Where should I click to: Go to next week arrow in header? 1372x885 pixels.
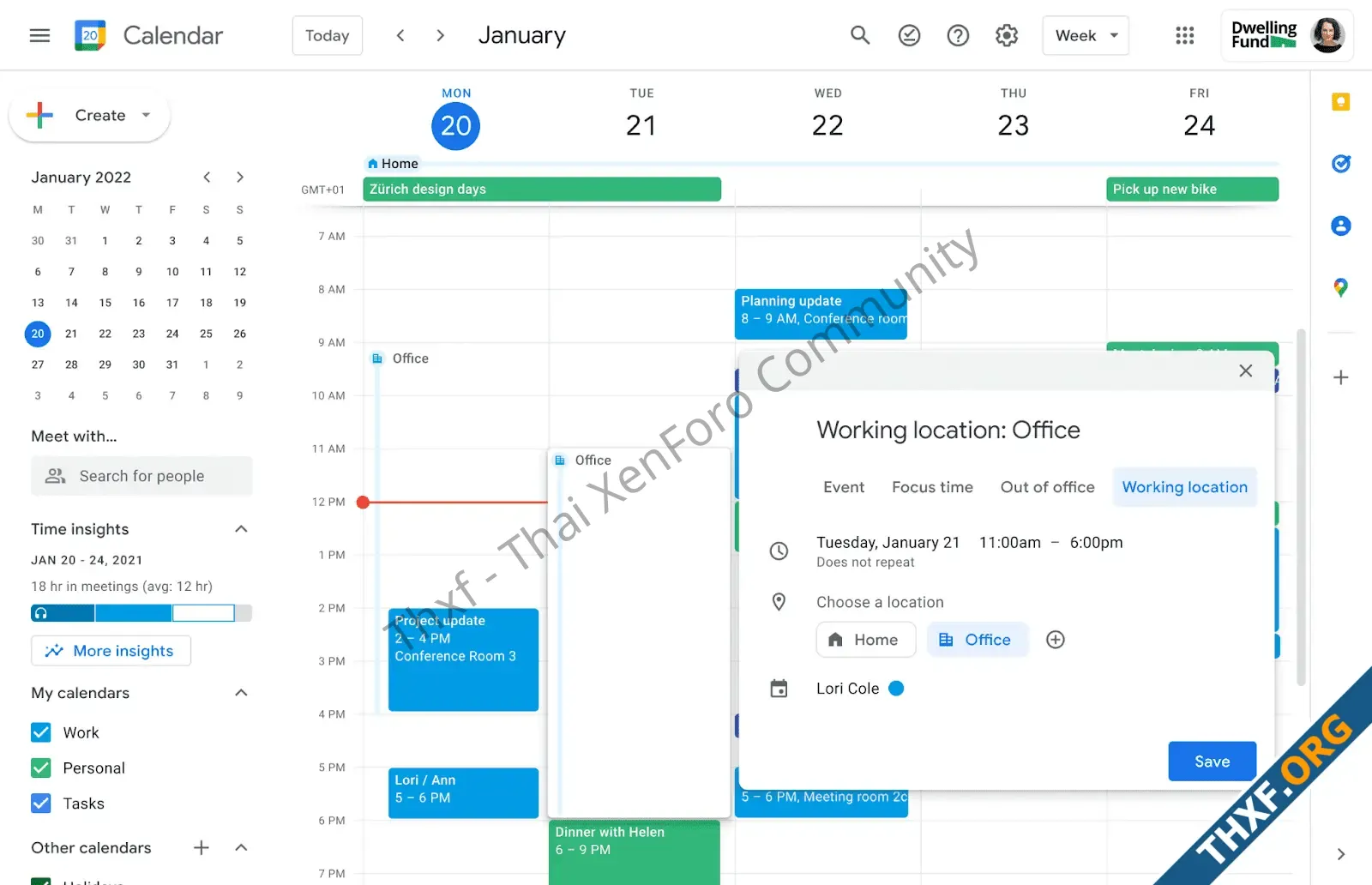pyautogui.click(x=440, y=35)
